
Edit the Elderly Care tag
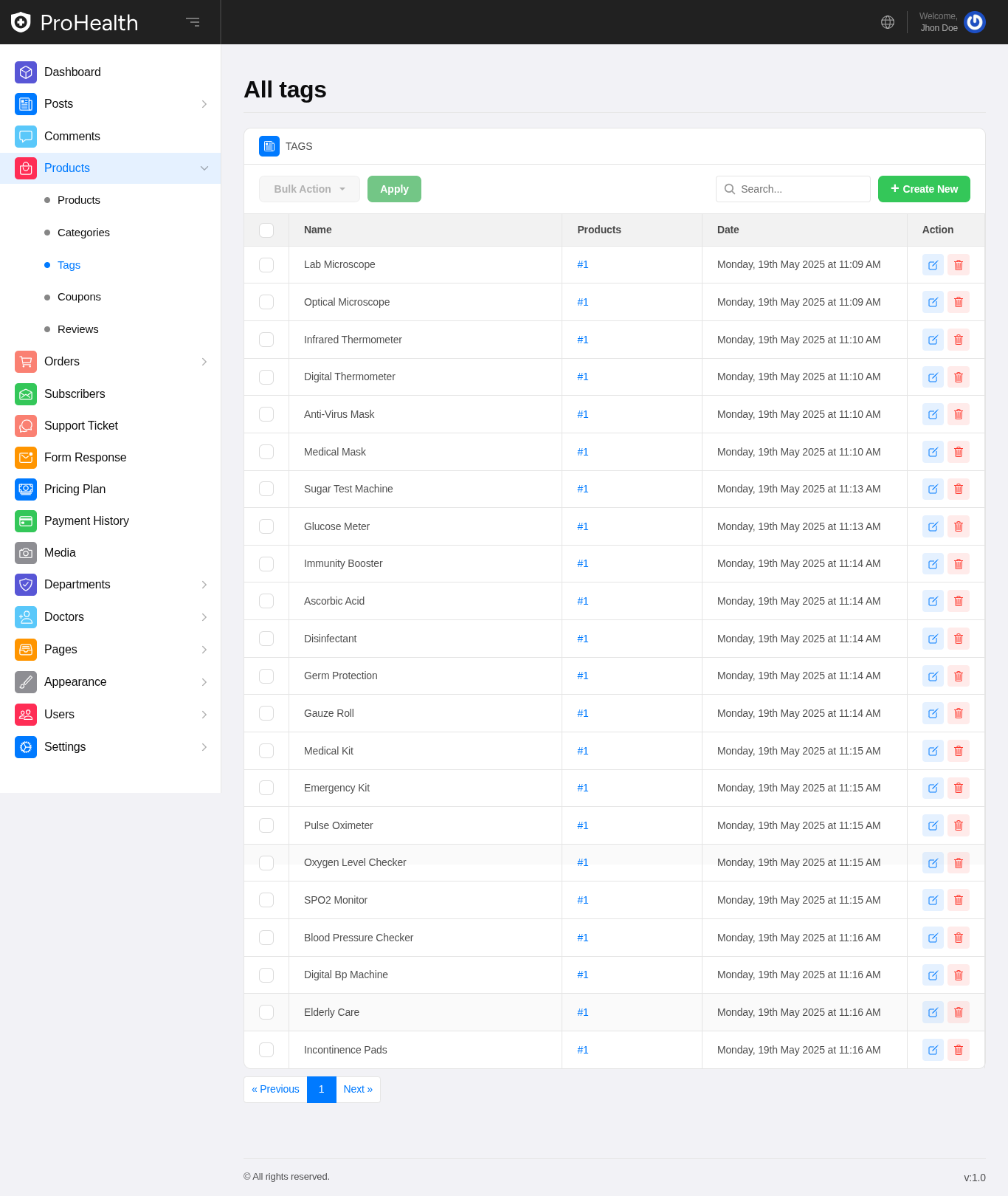click(x=933, y=1012)
